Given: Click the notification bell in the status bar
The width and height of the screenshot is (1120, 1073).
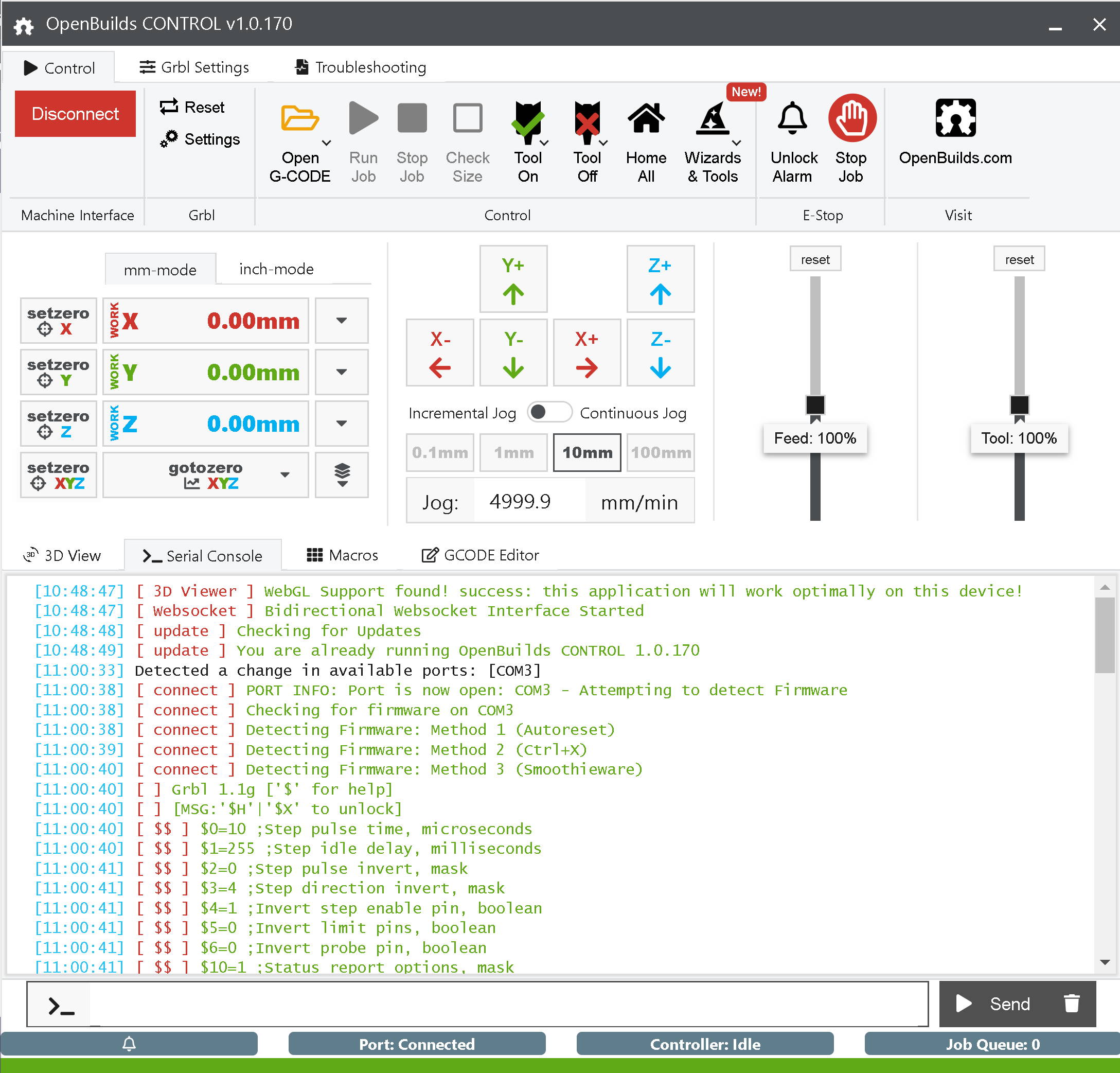Looking at the screenshot, I should pyautogui.click(x=129, y=1044).
